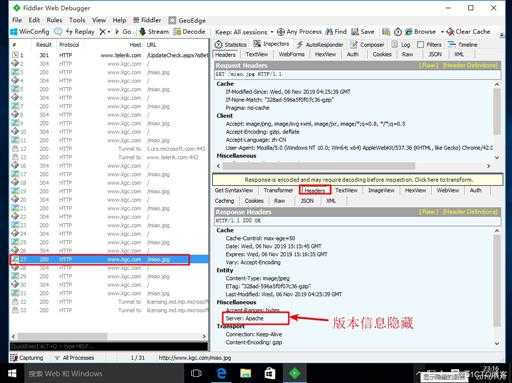Click the 'Pragma: no-cache' header line

pyautogui.click(x=247, y=108)
